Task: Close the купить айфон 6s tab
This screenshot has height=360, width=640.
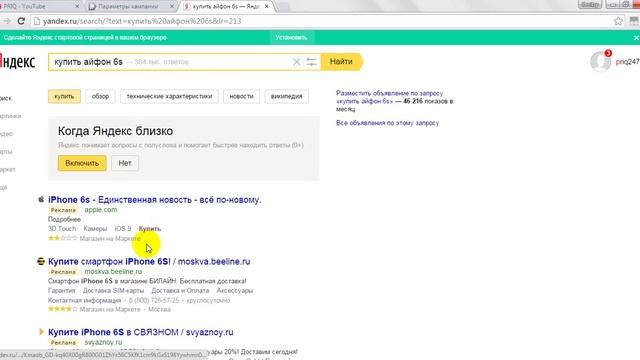Action: tap(267, 7)
